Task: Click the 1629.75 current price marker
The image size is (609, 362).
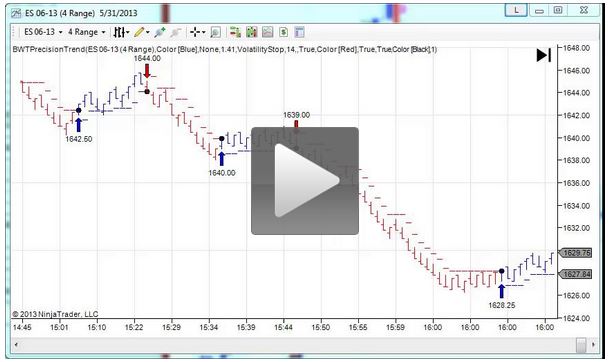Action: point(575,253)
